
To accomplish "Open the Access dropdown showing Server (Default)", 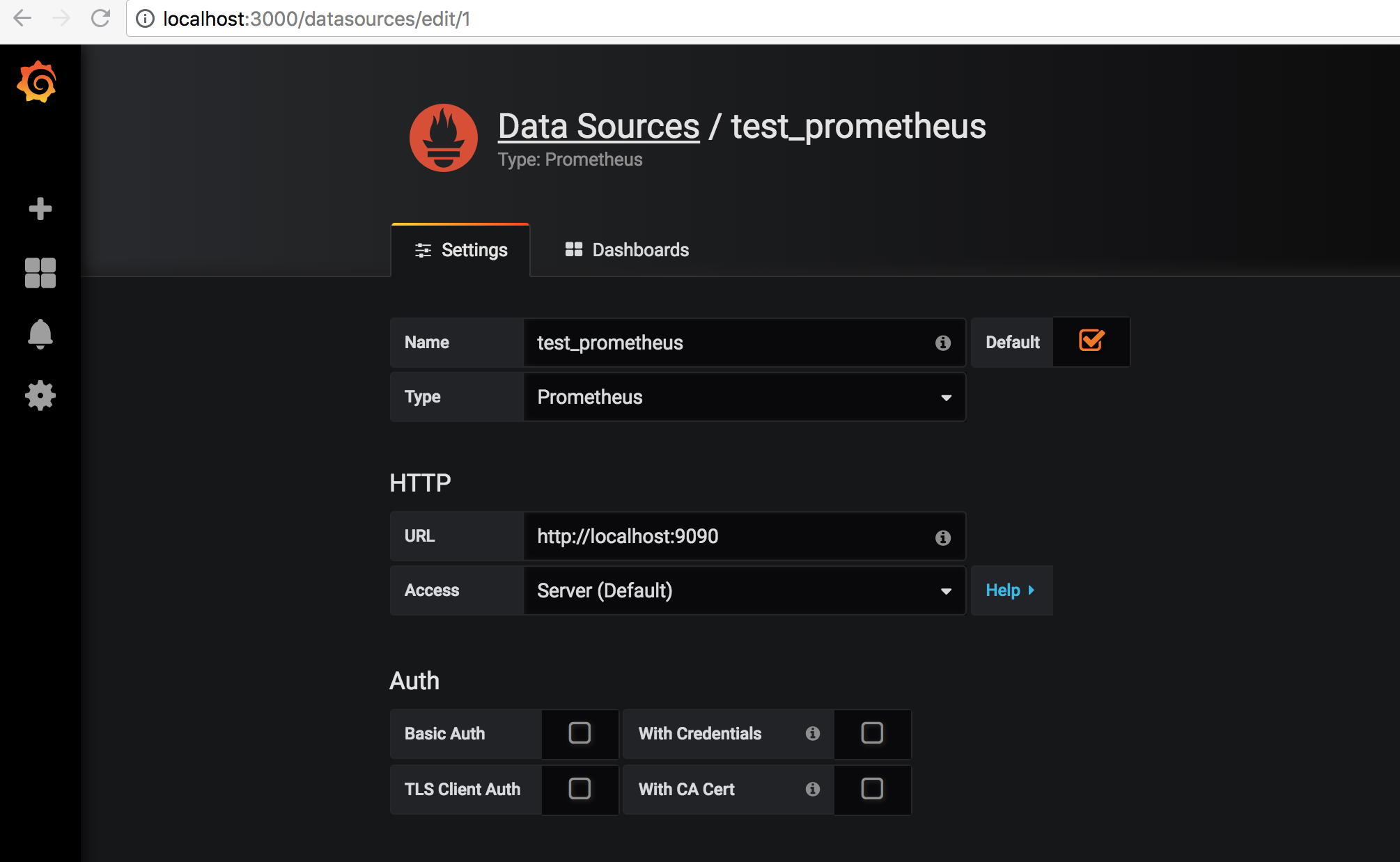I will point(745,590).
